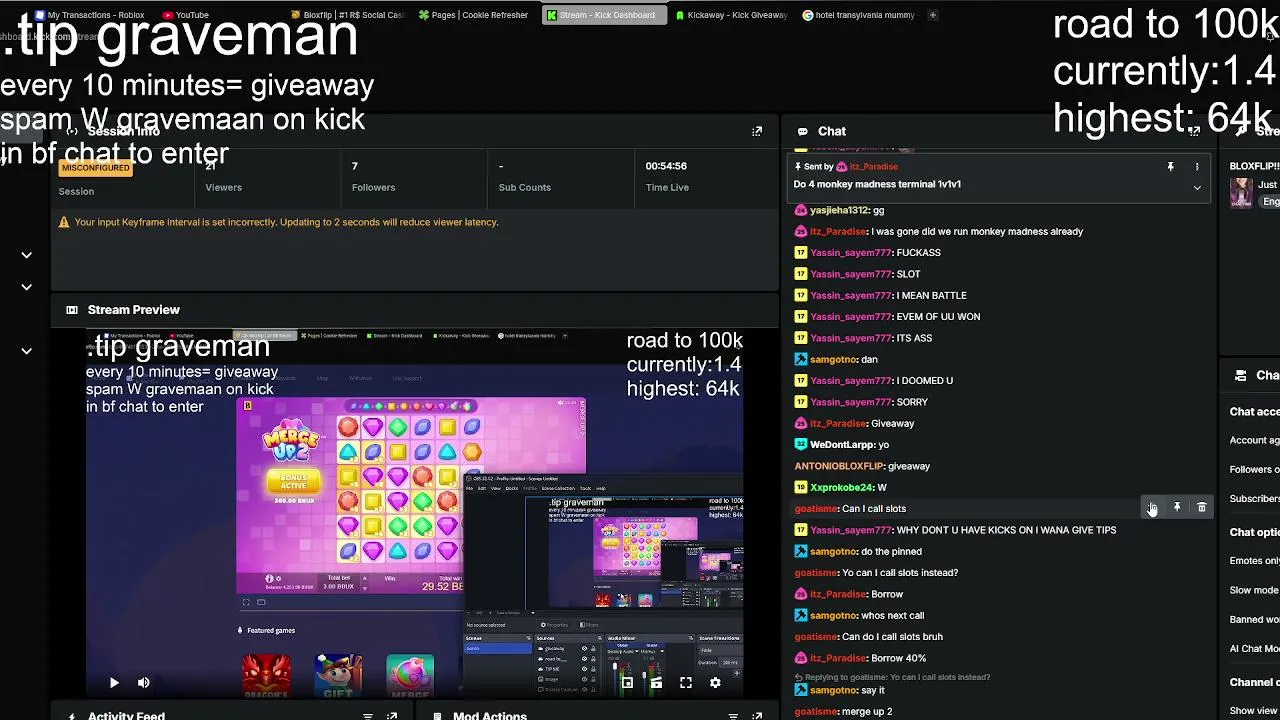This screenshot has height=720, width=1280.
Task: Click the Stream Preview panel title
Action: [134, 310]
